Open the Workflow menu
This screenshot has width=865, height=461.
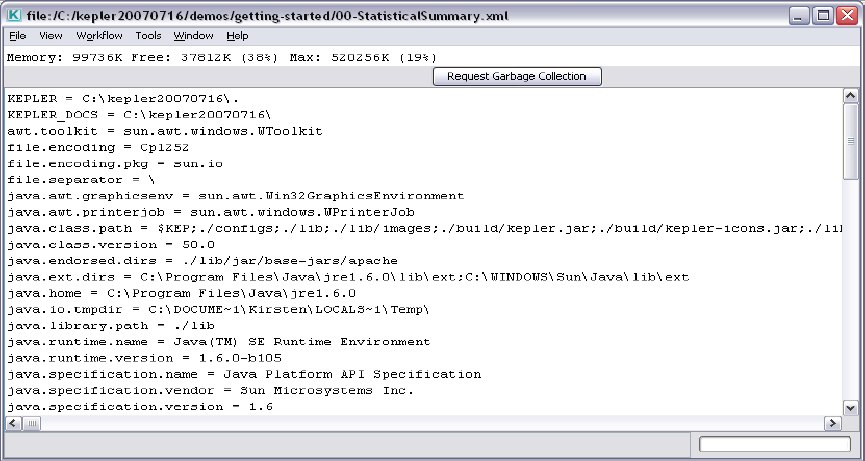99,36
